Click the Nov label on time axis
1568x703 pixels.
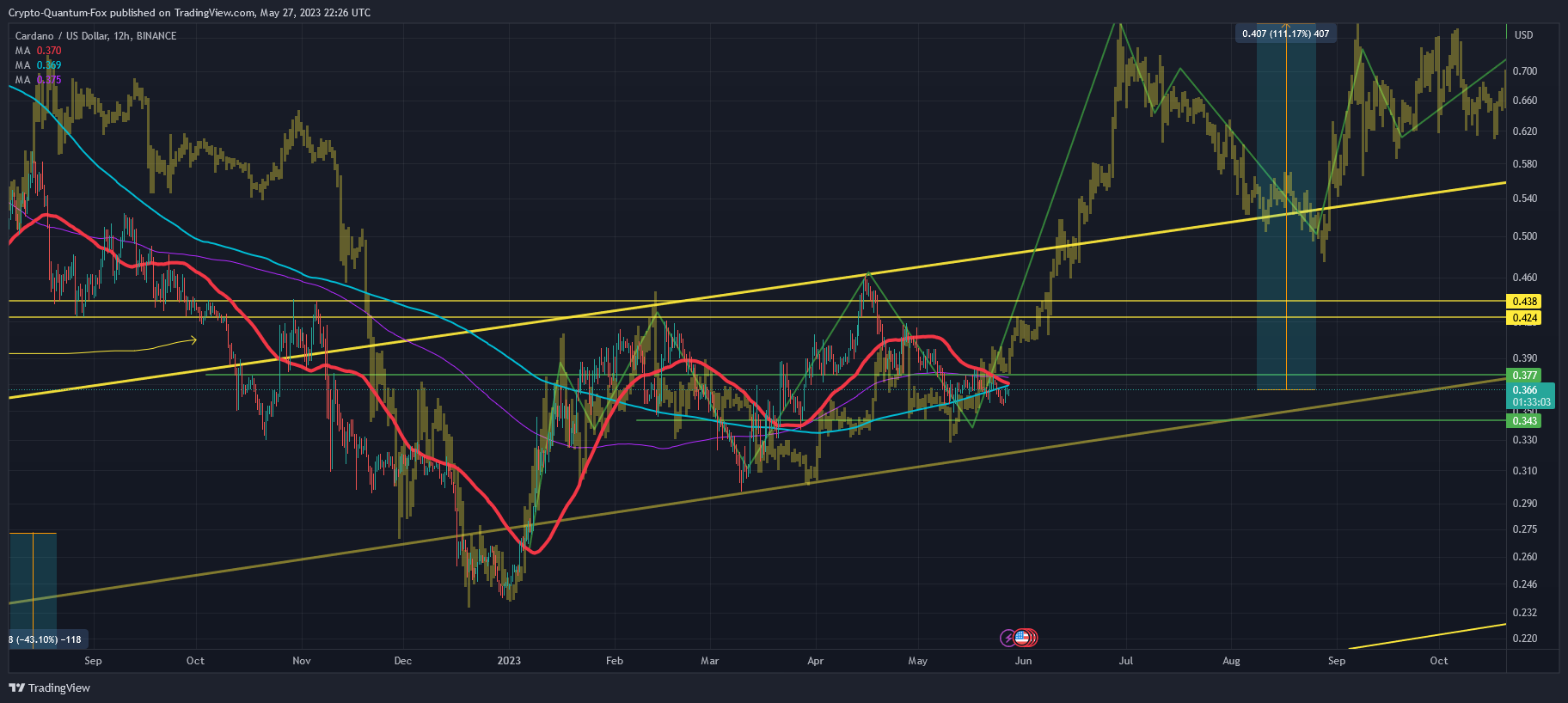[x=302, y=661]
